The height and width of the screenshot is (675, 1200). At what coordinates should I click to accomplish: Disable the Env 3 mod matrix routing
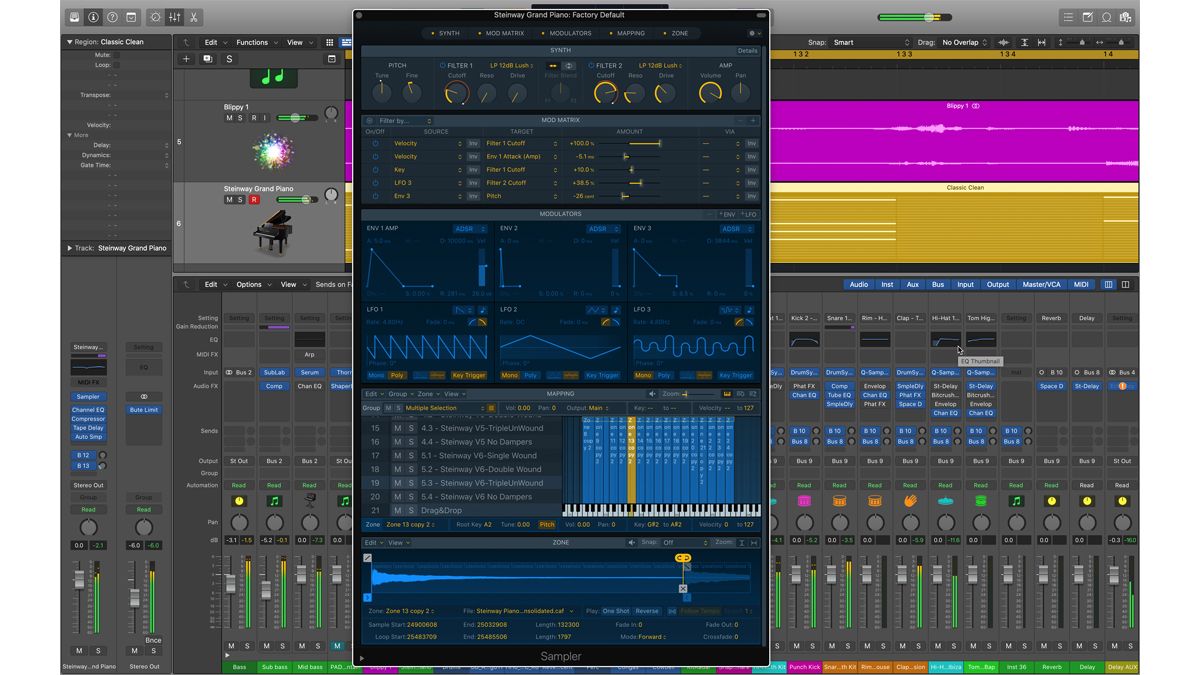click(x=375, y=196)
